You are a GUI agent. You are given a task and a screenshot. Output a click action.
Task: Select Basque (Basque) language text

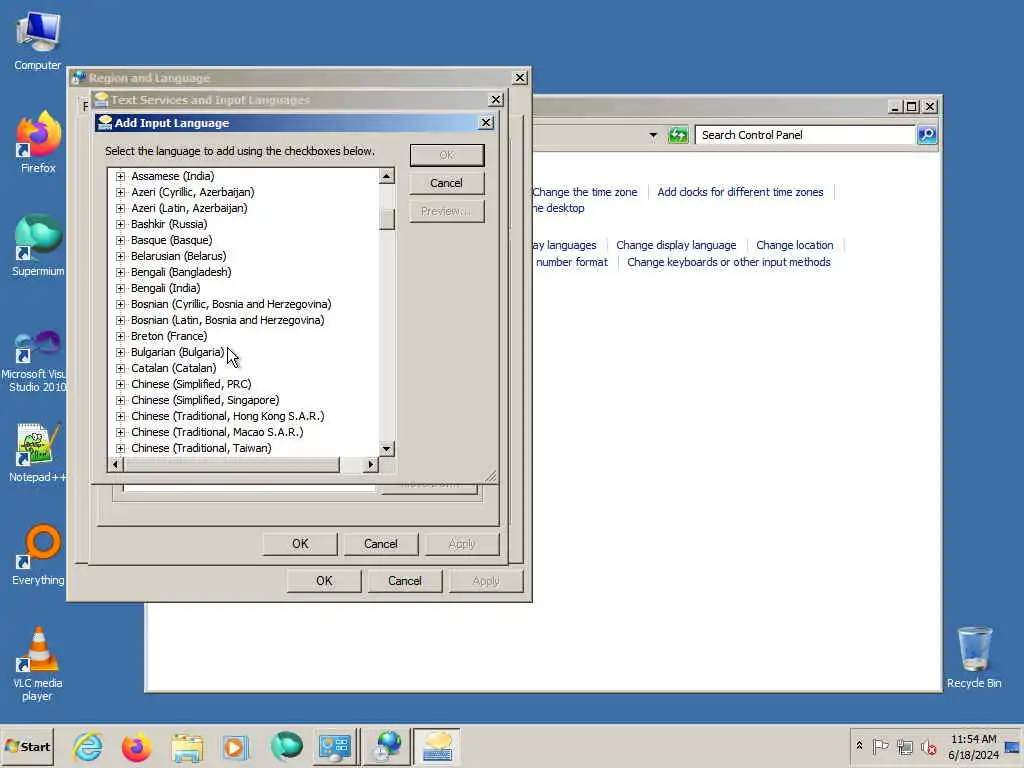(x=172, y=240)
